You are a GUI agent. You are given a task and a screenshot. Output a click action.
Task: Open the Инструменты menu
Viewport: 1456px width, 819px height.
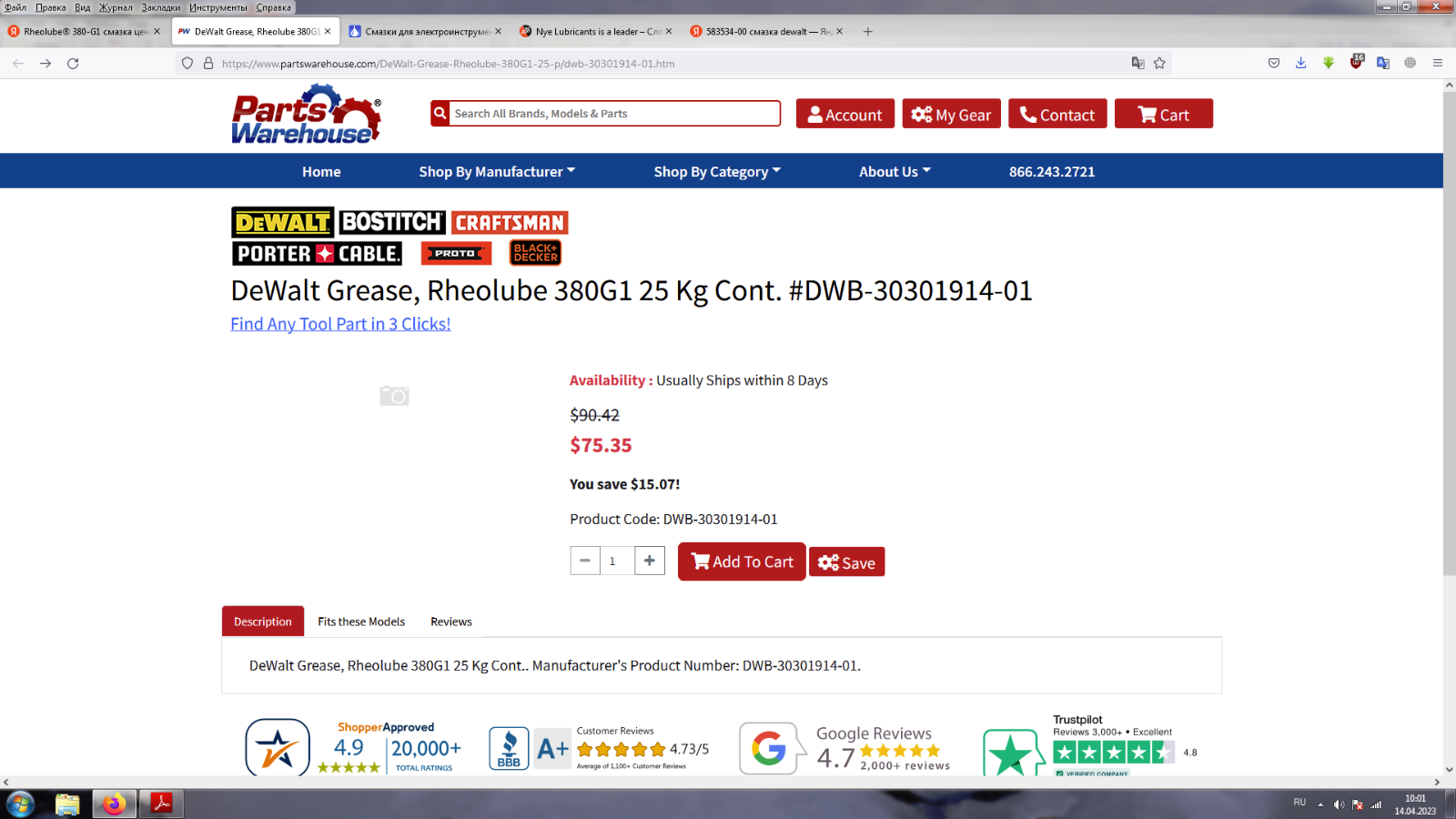tap(218, 7)
